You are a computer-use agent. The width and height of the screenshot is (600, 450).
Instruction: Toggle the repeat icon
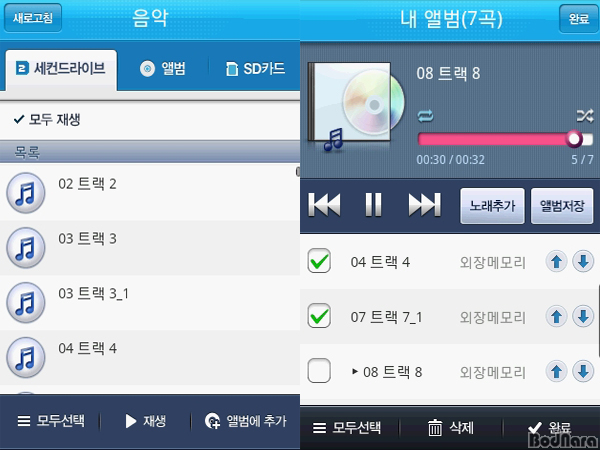click(x=426, y=116)
